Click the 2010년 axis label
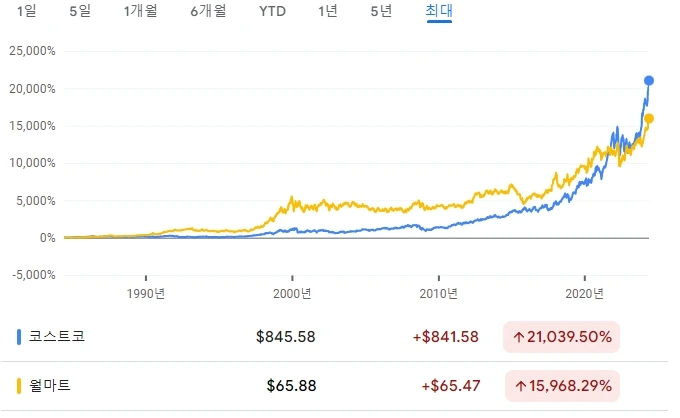680x418 pixels. 438,294
